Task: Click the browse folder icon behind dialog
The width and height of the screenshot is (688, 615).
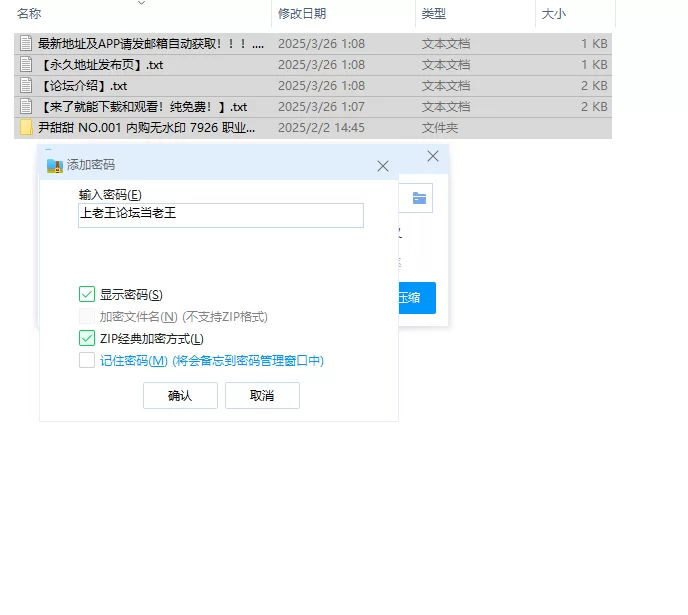Action: (419, 198)
